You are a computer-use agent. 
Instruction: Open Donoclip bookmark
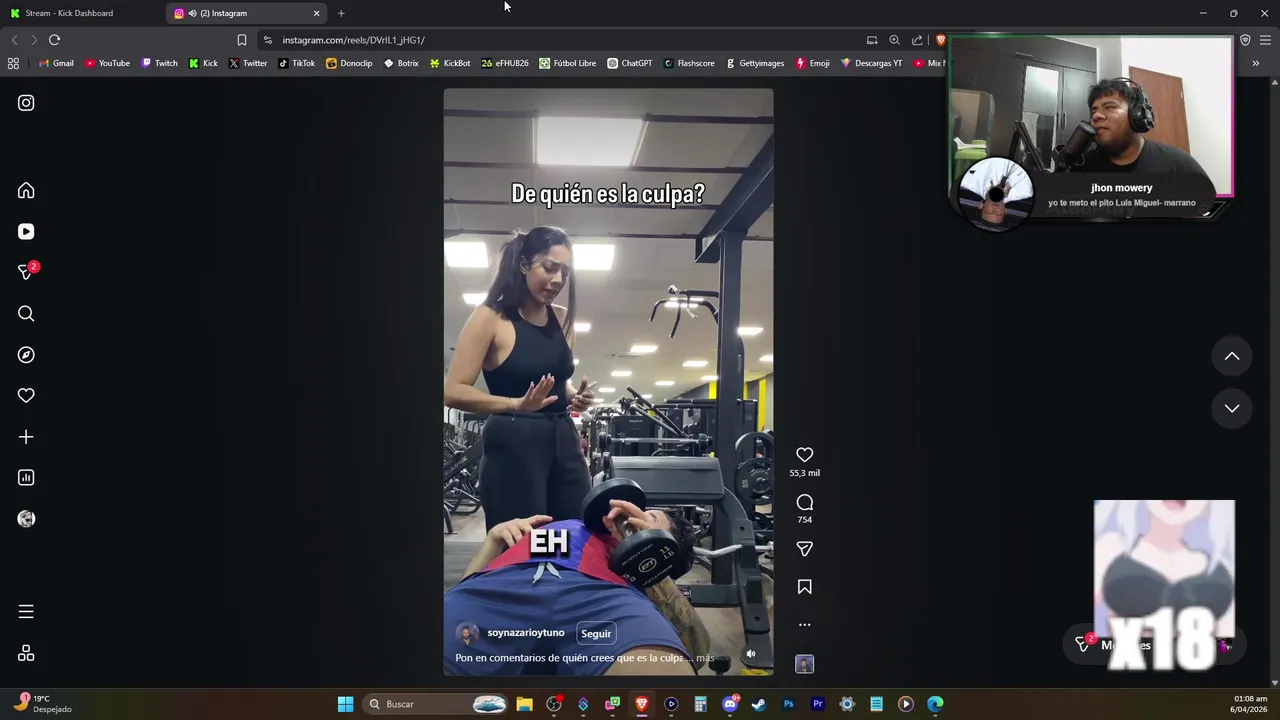[349, 63]
